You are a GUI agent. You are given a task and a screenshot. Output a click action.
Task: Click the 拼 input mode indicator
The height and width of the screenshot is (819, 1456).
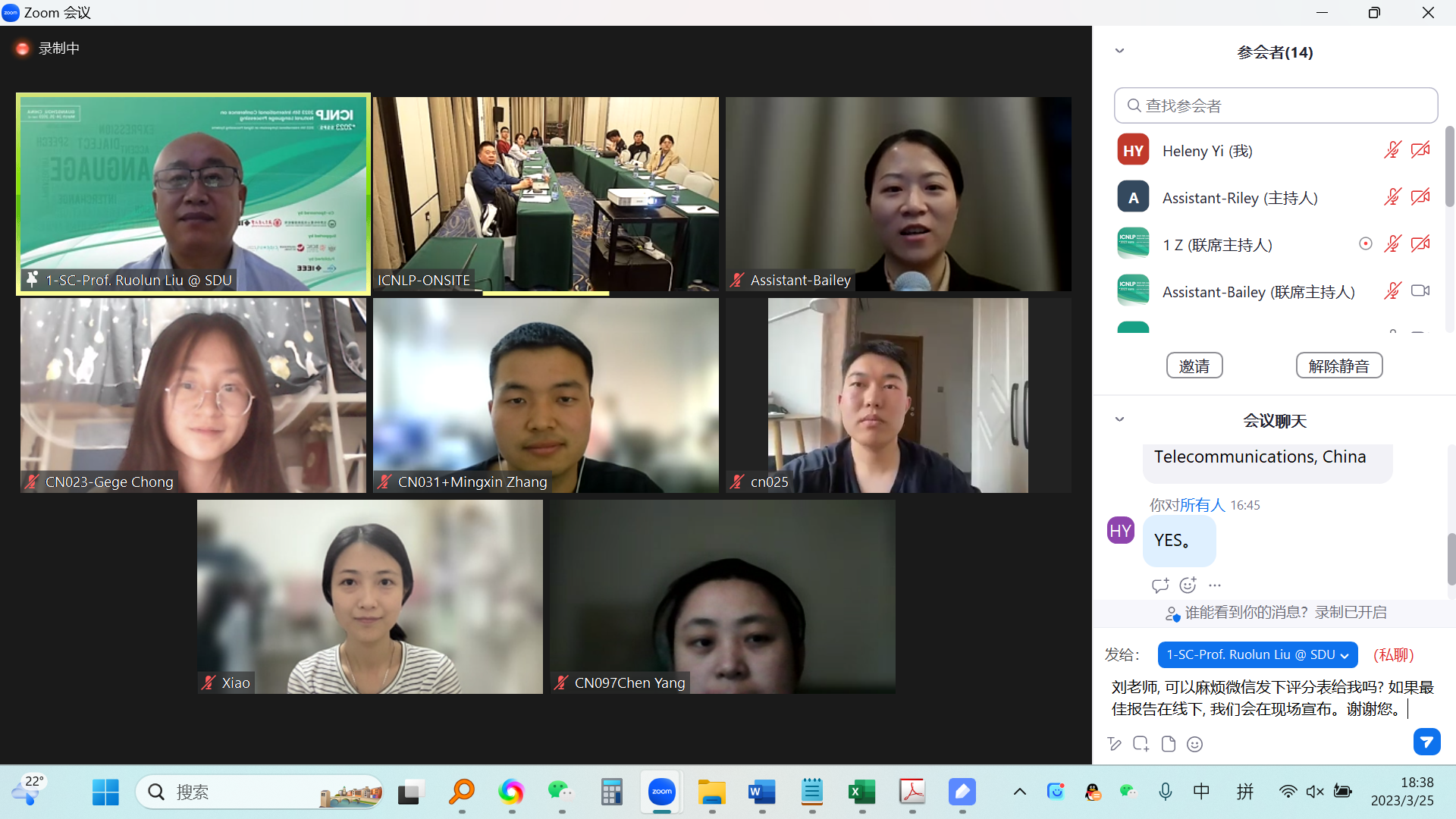(1245, 792)
